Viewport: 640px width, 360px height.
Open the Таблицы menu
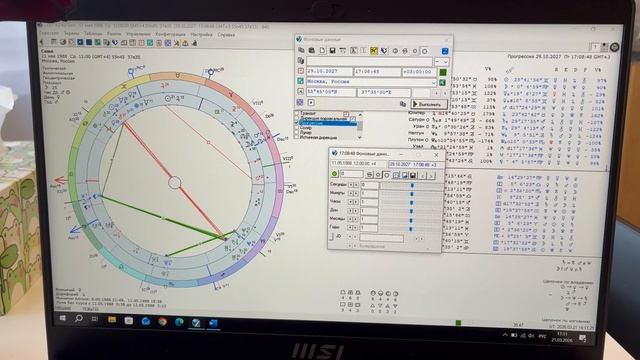click(x=93, y=34)
